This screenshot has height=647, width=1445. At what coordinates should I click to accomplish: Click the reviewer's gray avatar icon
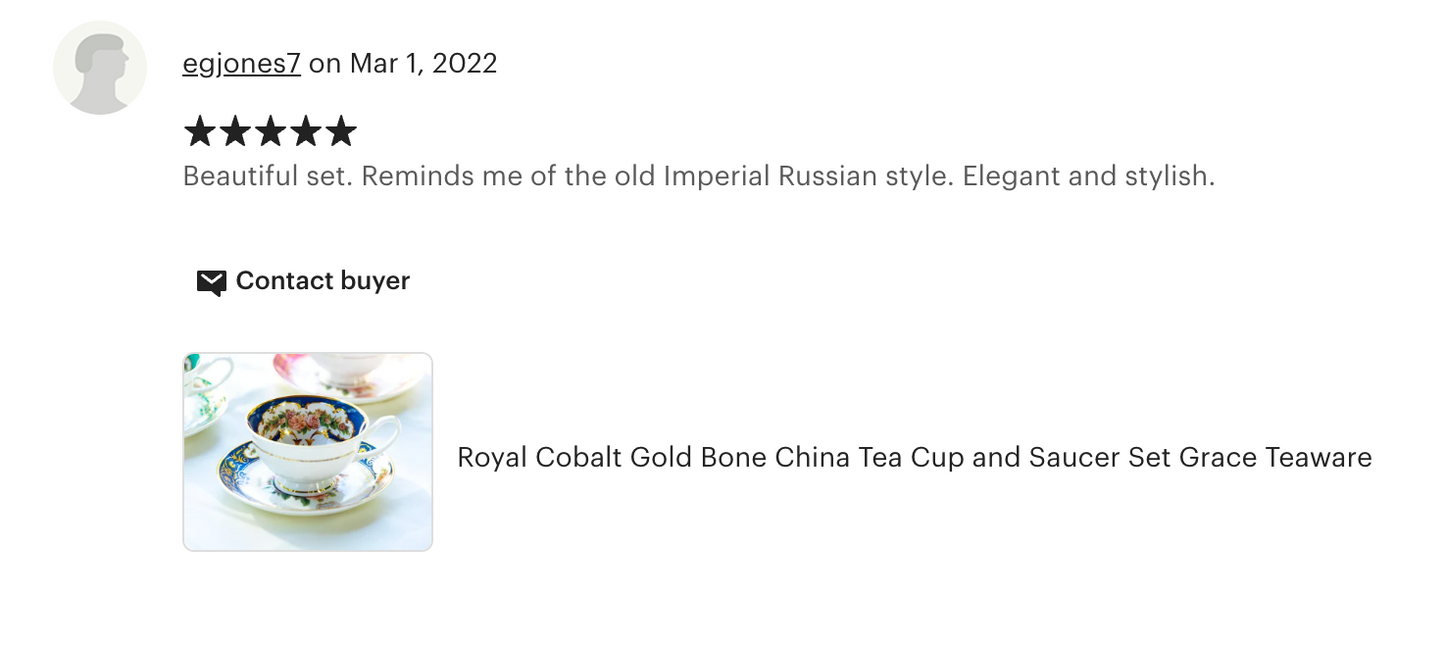click(100, 68)
